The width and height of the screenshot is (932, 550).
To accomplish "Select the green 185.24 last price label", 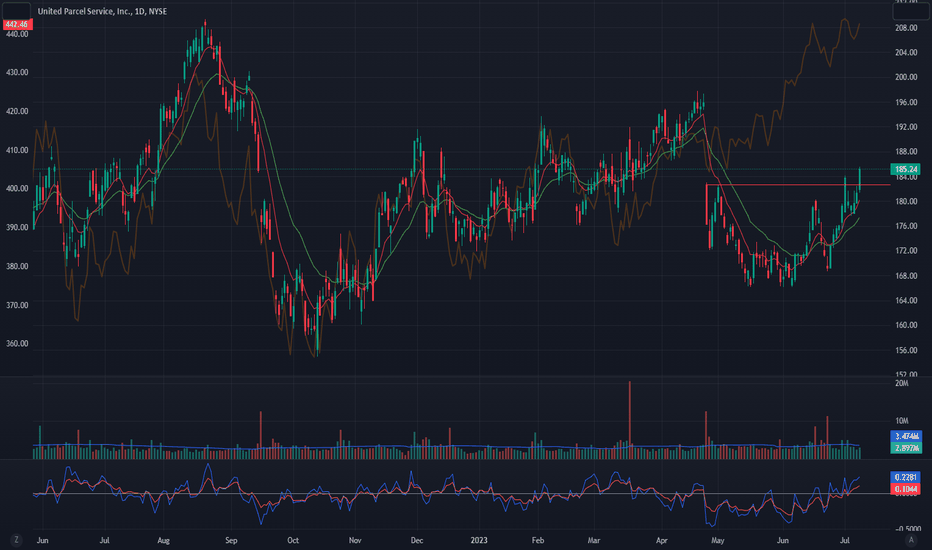I will click(906, 169).
